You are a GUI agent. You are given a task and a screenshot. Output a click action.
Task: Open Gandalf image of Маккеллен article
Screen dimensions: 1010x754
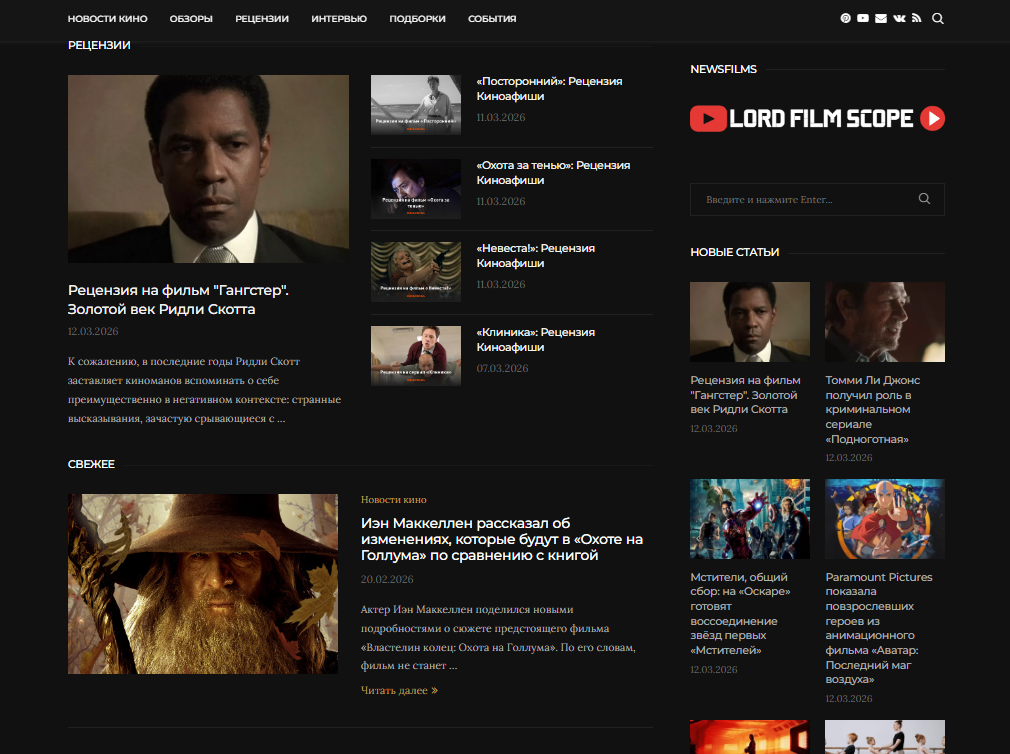click(x=202, y=584)
